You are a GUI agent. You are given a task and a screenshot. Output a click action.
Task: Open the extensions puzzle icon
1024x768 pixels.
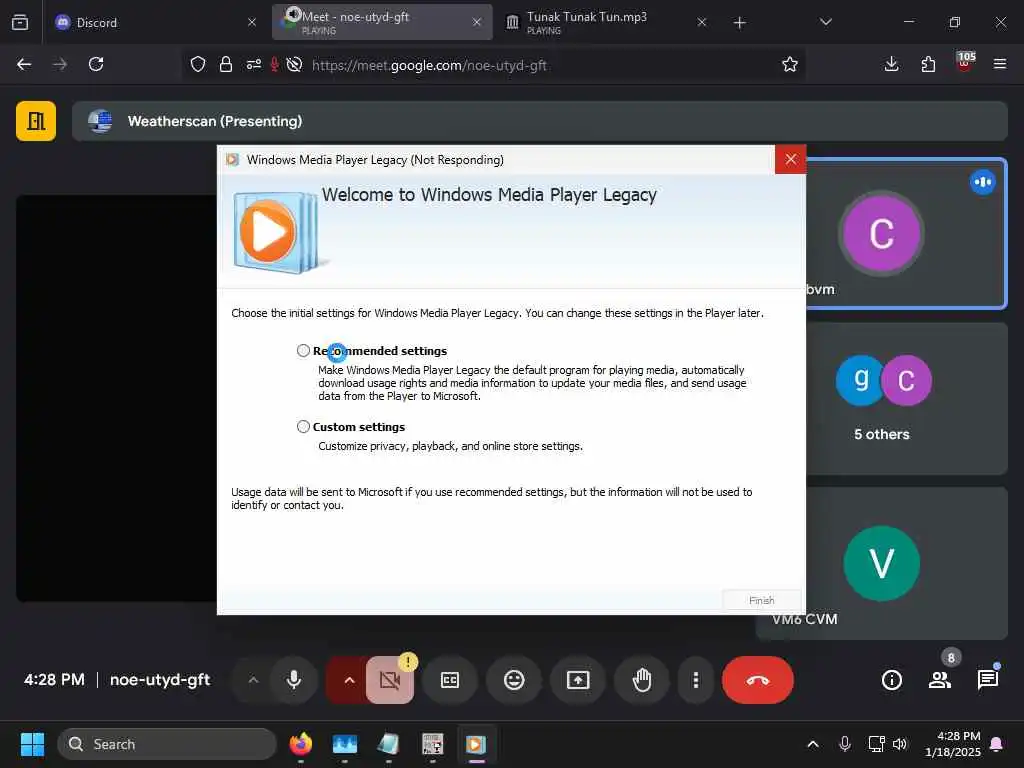(x=928, y=64)
